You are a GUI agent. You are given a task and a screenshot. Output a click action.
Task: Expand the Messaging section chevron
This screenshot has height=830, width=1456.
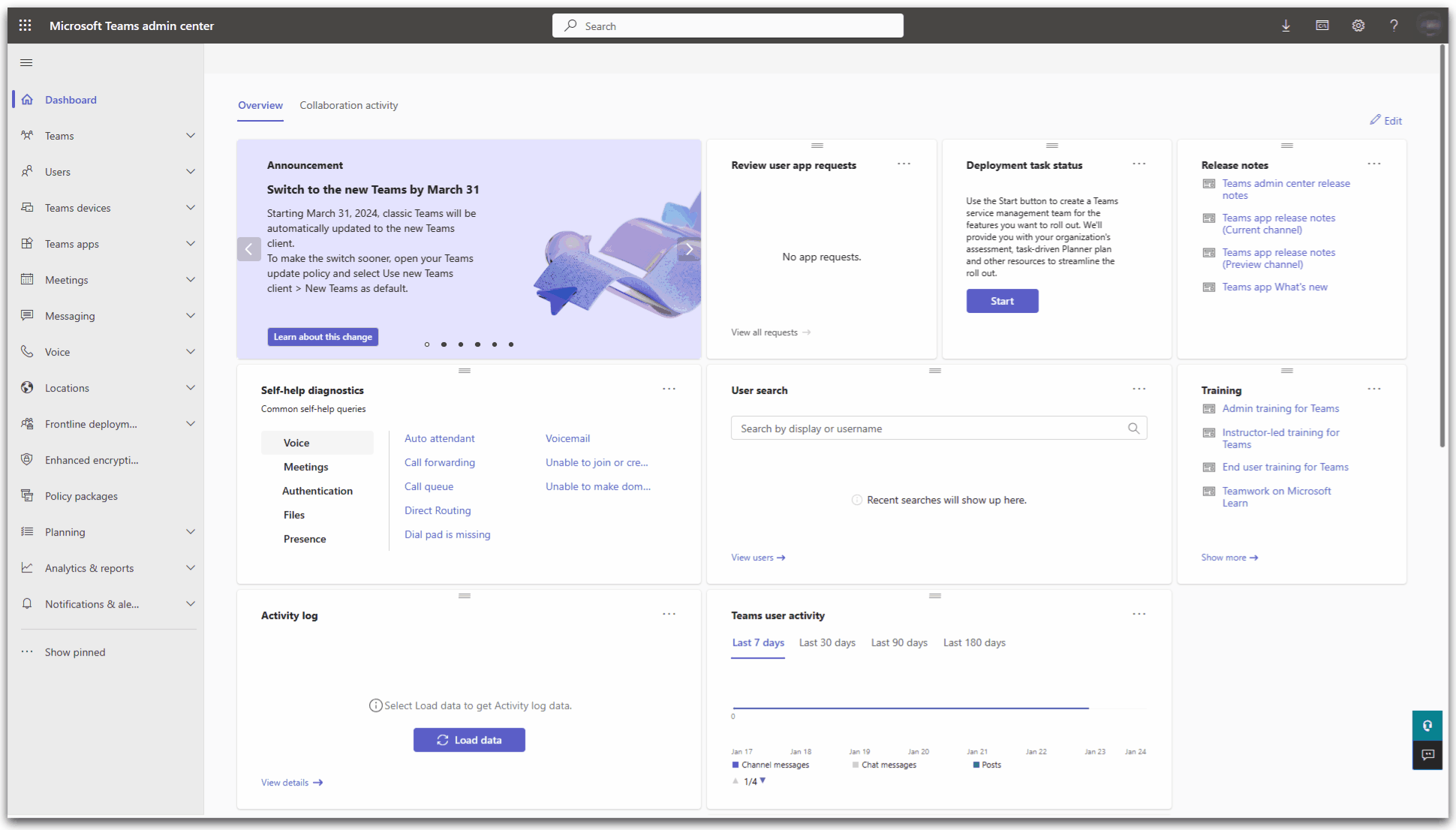click(191, 316)
